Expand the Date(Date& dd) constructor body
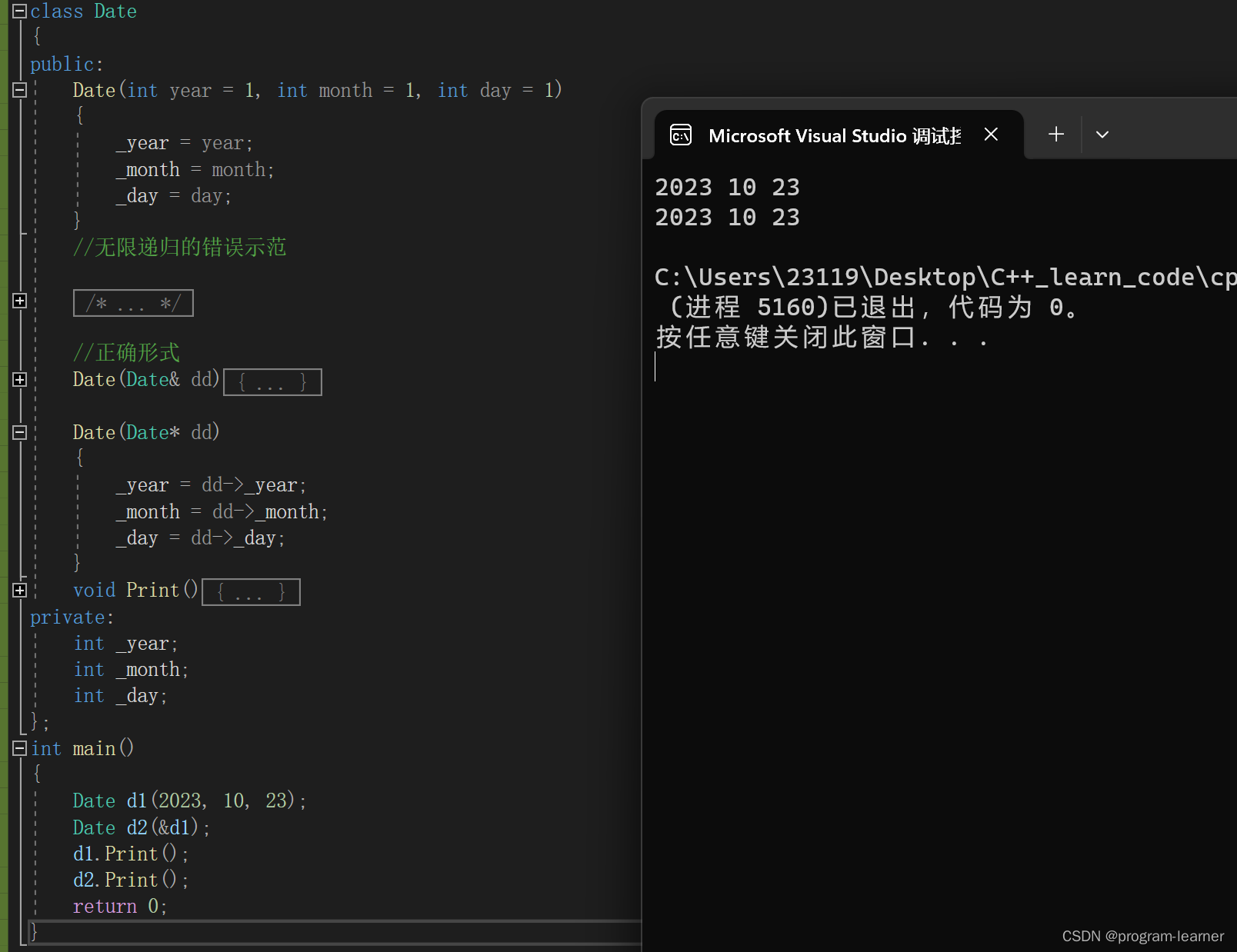1237x952 pixels. click(x=20, y=379)
